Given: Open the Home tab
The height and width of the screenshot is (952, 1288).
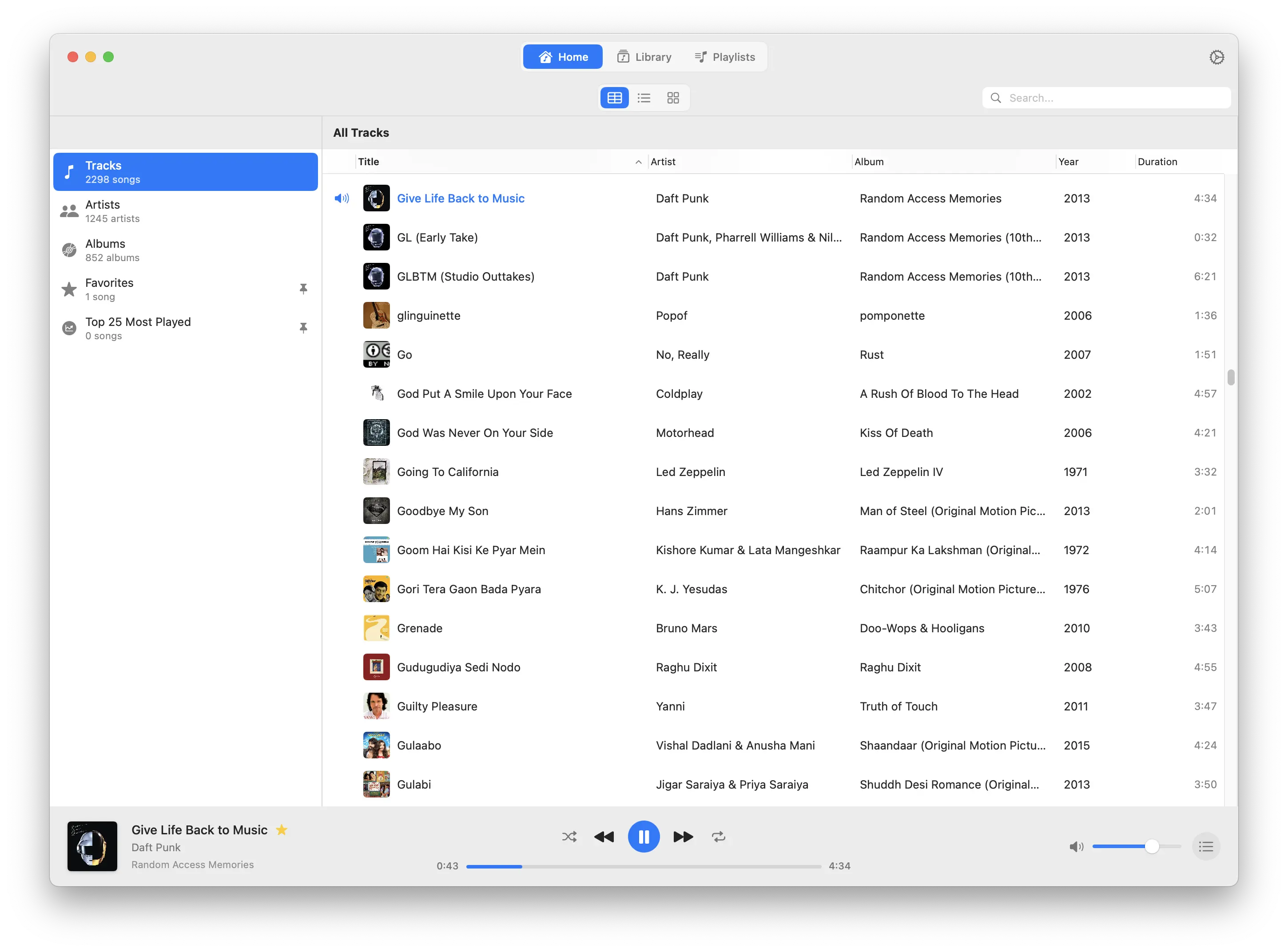Looking at the screenshot, I should point(562,57).
